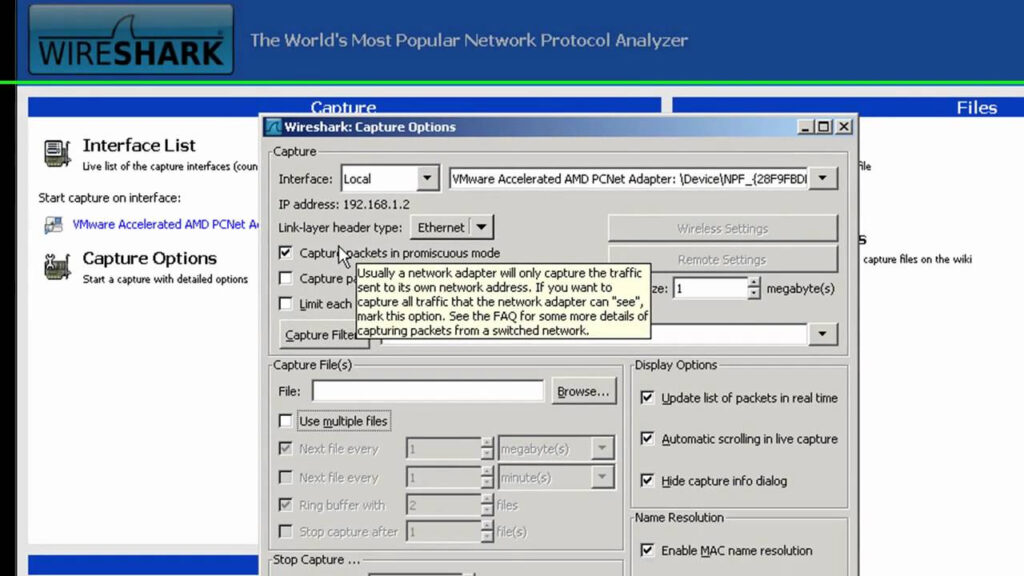Click the Wireshark fin icon in dialog title bar
This screenshot has width=1024, height=576.
click(274, 127)
